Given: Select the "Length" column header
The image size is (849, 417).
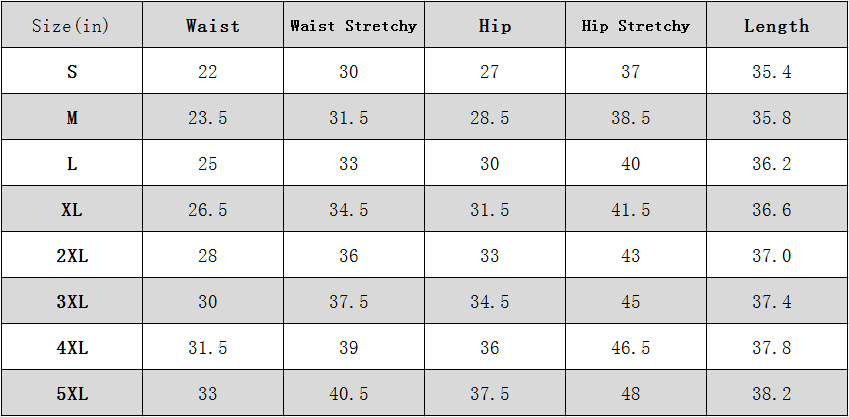Looking at the screenshot, I should coord(777,26).
